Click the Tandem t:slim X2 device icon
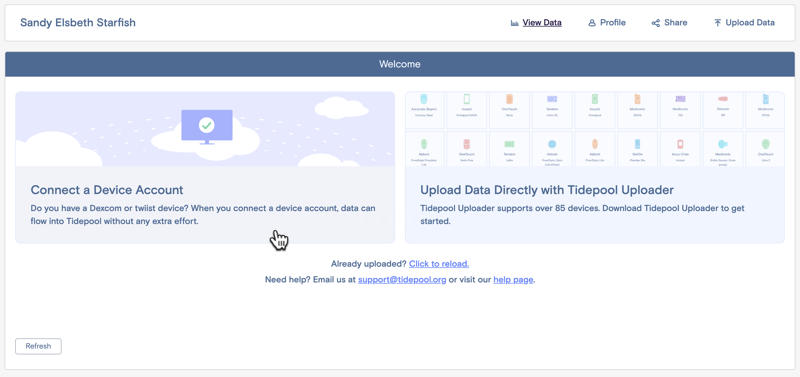 point(552,99)
